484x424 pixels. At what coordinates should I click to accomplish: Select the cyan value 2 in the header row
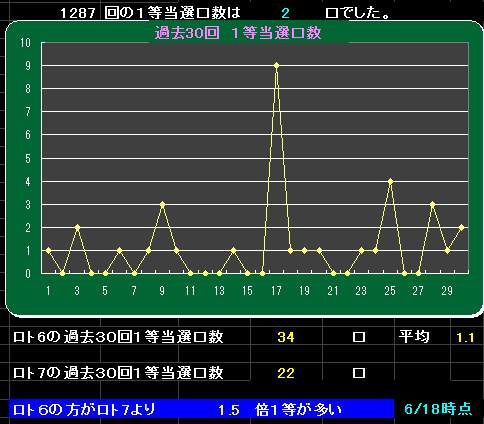coord(285,13)
